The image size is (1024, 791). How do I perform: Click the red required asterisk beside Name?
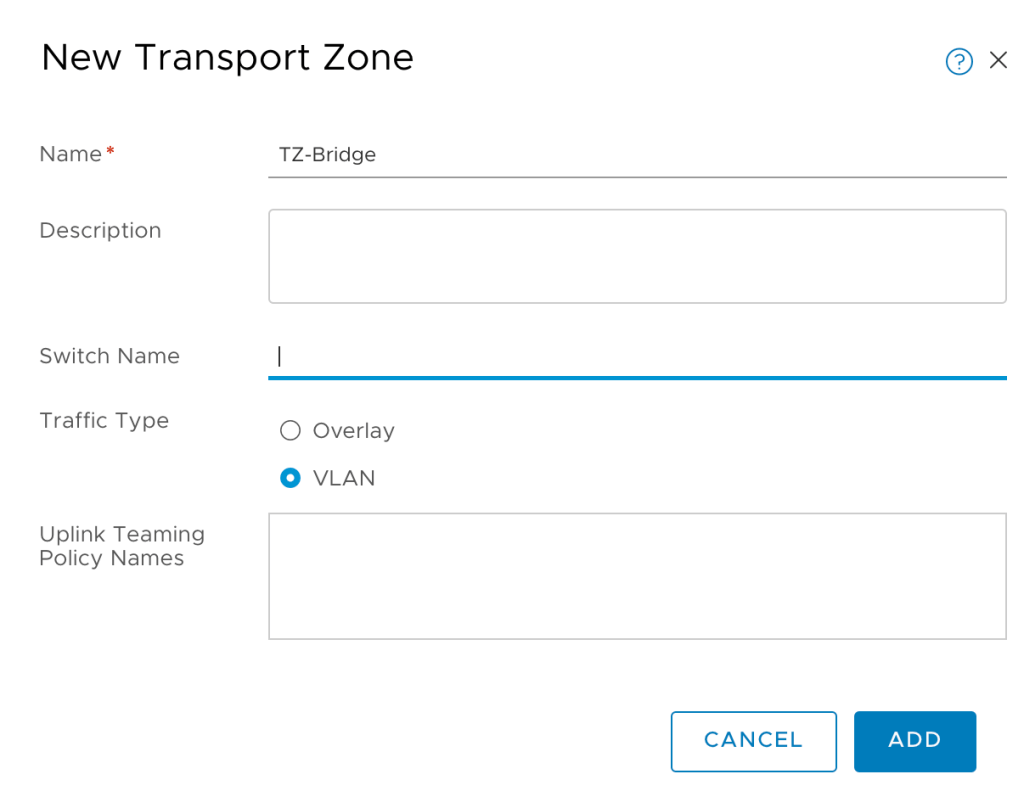(110, 151)
